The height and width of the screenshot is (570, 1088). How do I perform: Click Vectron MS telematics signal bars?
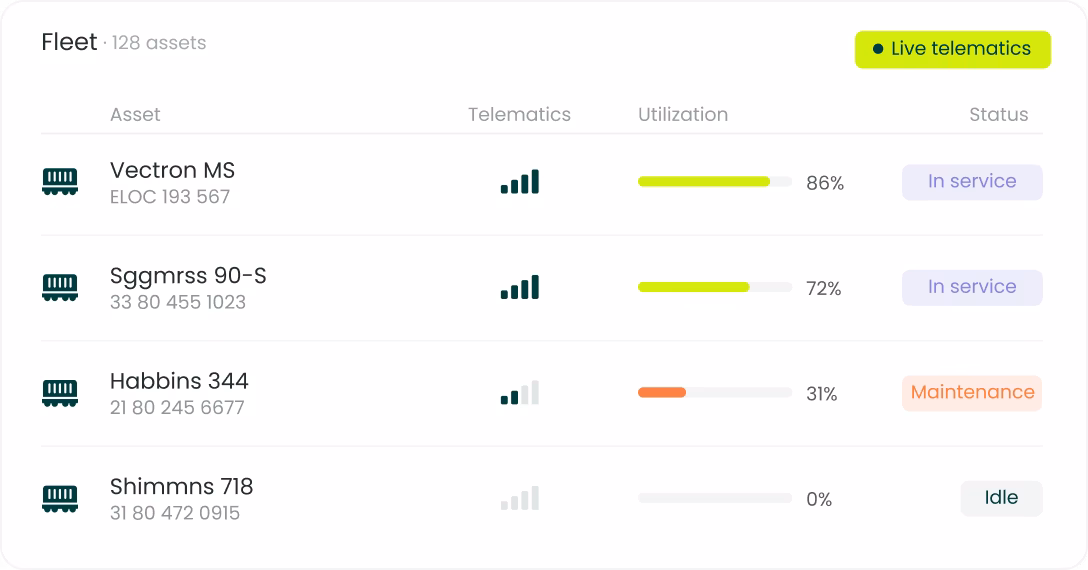[x=520, y=182]
